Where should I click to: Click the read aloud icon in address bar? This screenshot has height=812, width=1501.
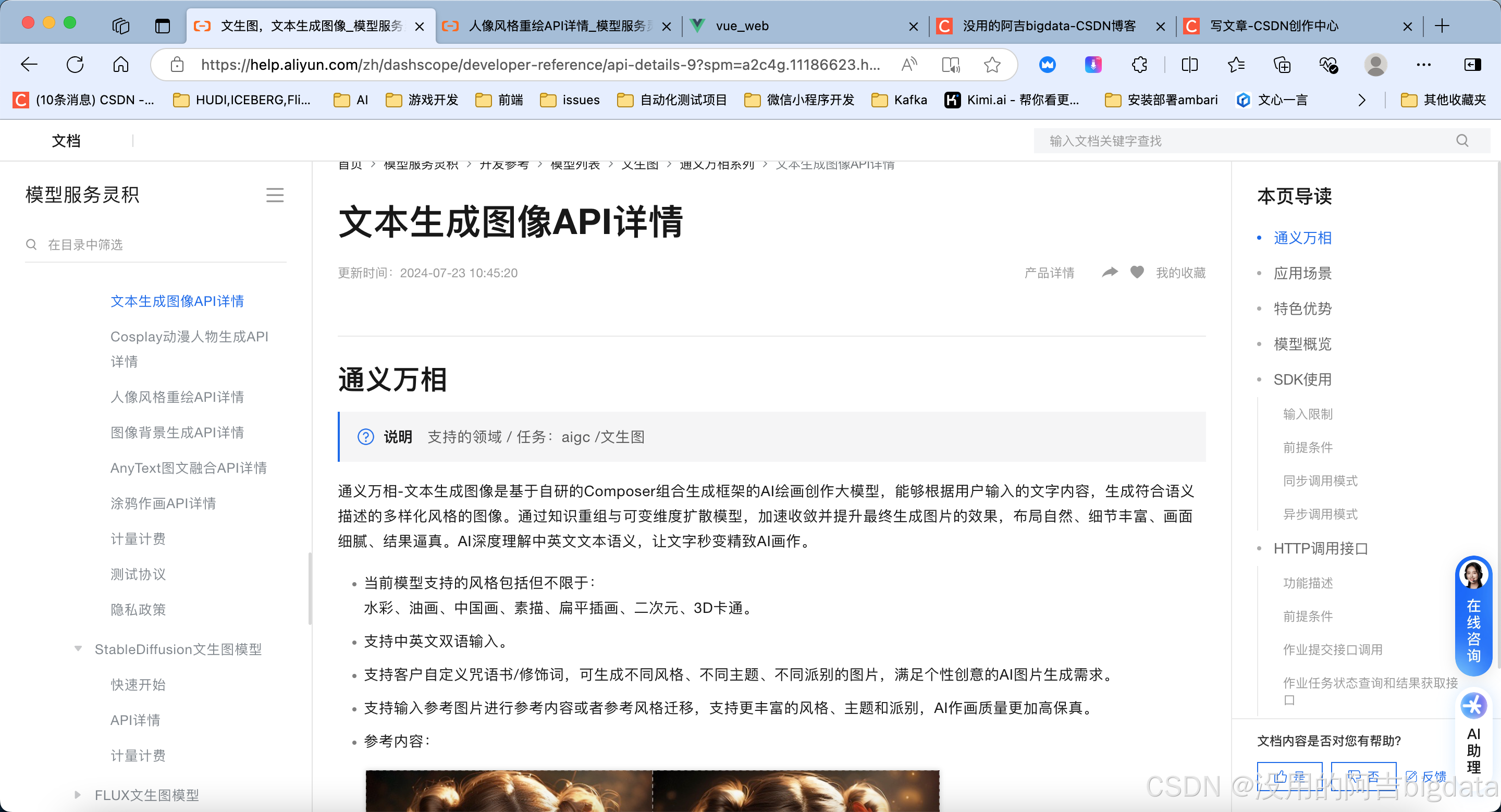[908, 65]
